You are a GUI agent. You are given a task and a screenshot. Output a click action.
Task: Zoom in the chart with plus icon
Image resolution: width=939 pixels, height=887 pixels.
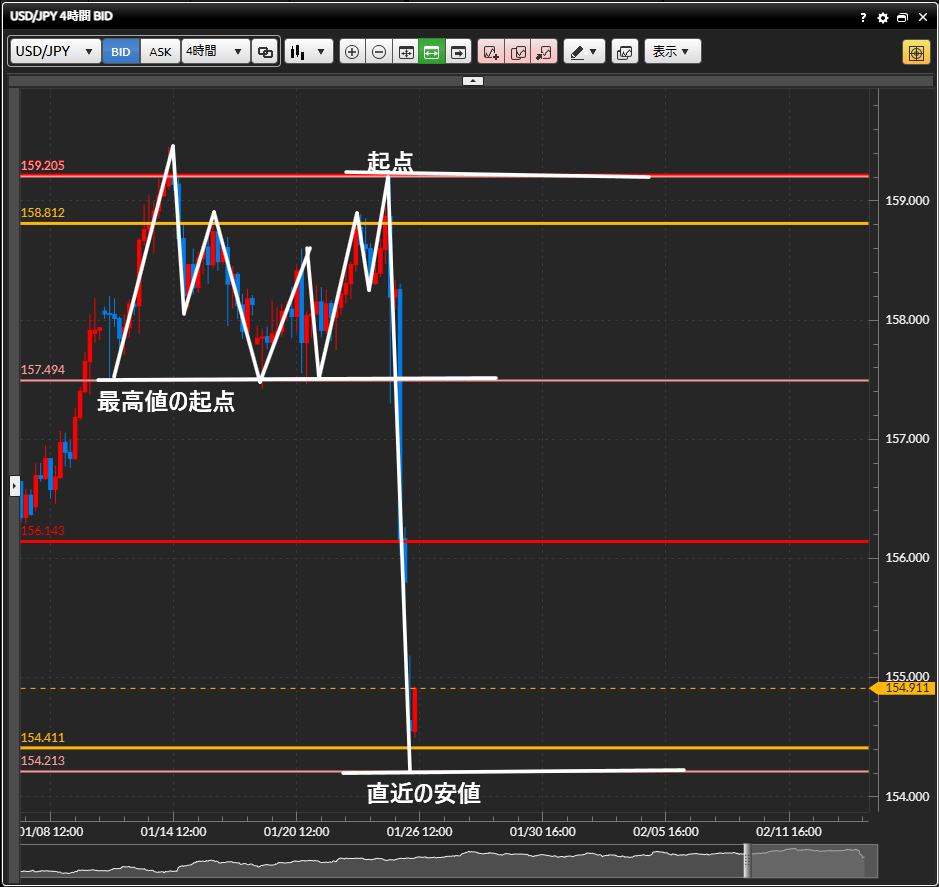(x=352, y=52)
